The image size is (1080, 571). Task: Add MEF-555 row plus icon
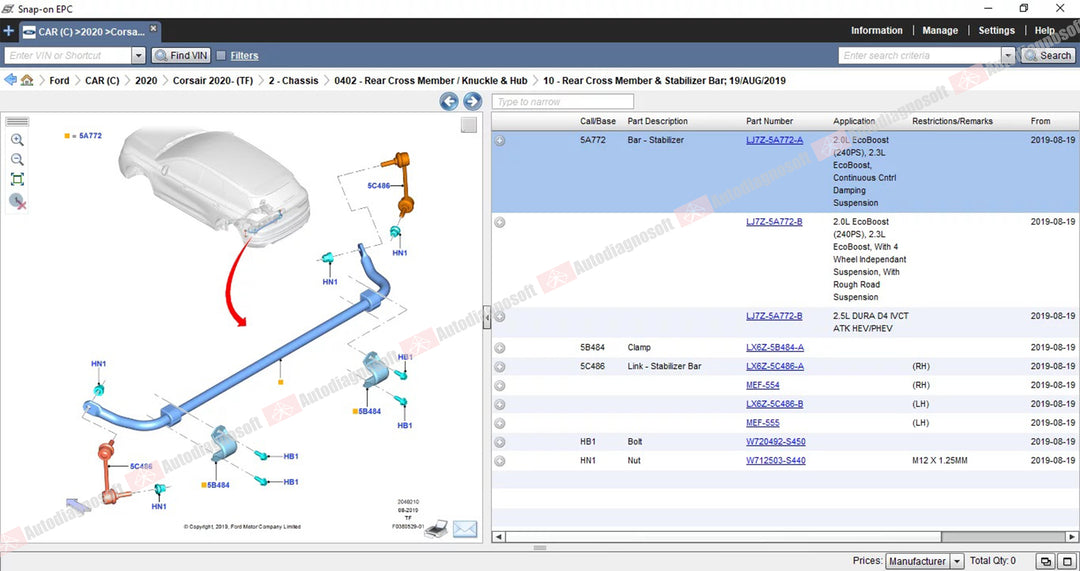pyautogui.click(x=500, y=424)
